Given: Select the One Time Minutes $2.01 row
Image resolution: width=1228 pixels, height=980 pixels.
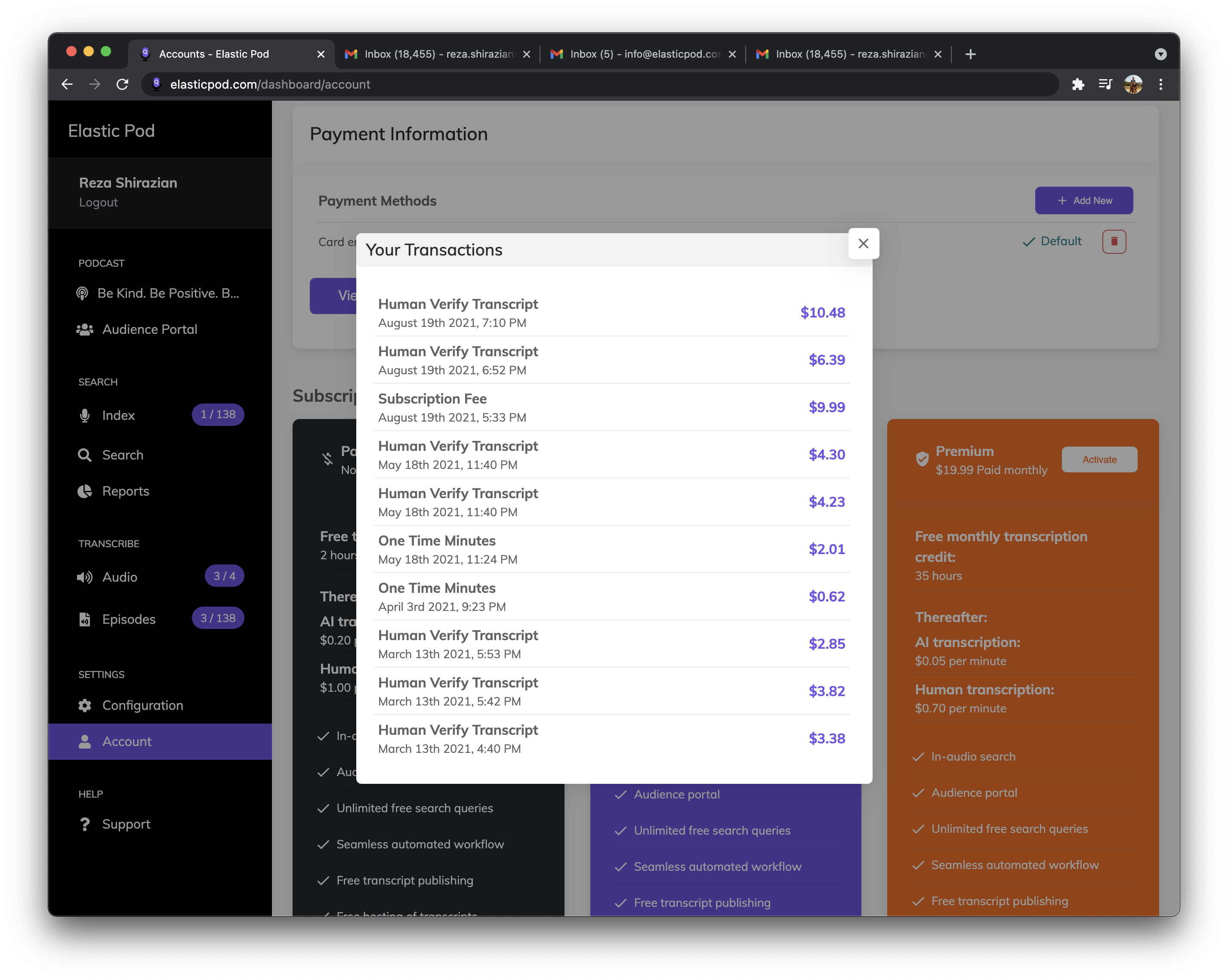Looking at the screenshot, I should tap(612, 549).
